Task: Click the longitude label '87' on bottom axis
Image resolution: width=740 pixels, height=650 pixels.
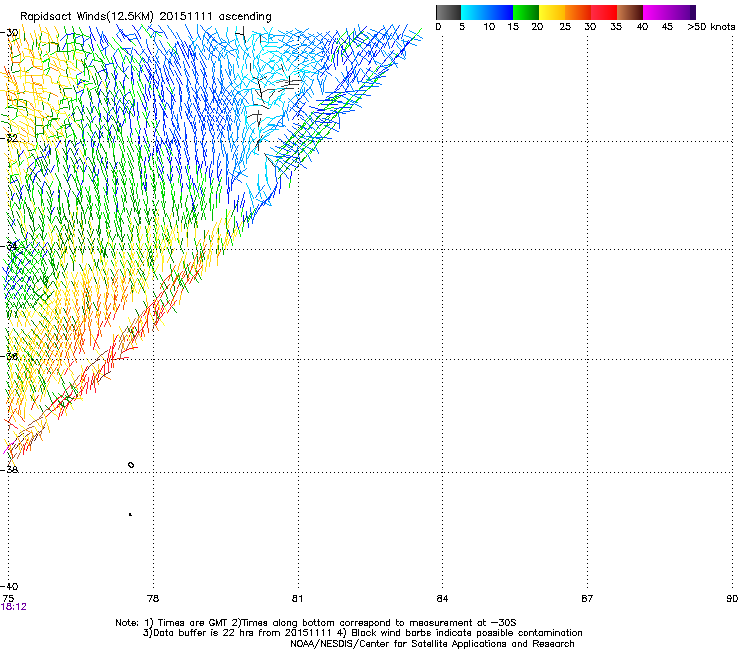Action: pos(587,599)
